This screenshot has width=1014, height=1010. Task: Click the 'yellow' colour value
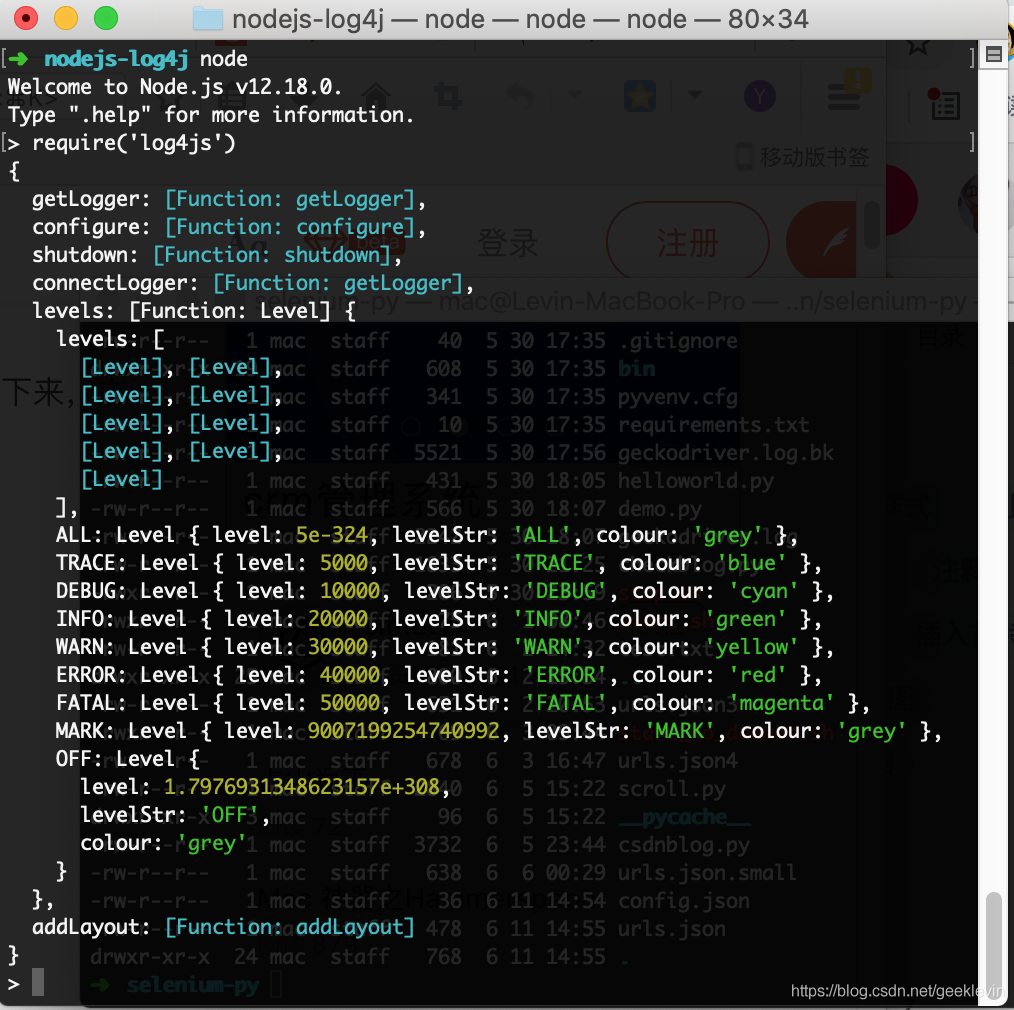pyautogui.click(x=751, y=647)
